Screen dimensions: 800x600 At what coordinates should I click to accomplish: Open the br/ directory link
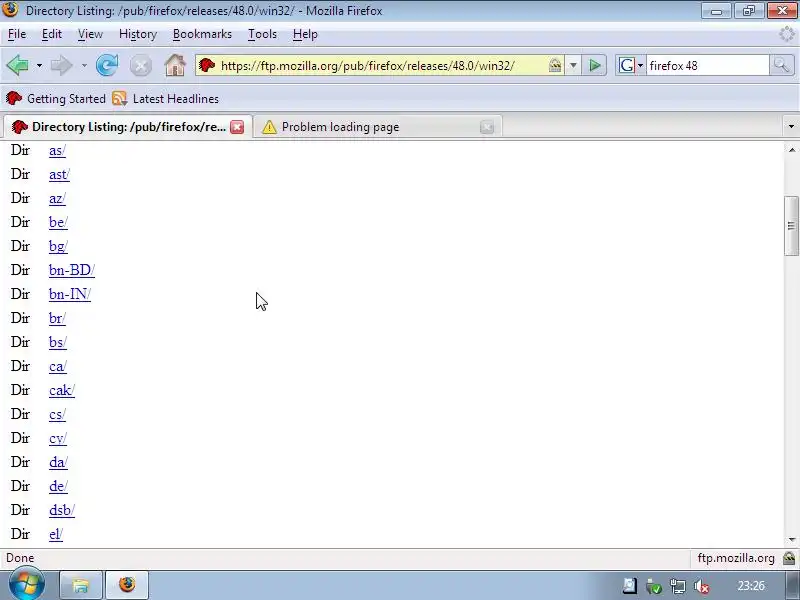pyautogui.click(x=57, y=318)
